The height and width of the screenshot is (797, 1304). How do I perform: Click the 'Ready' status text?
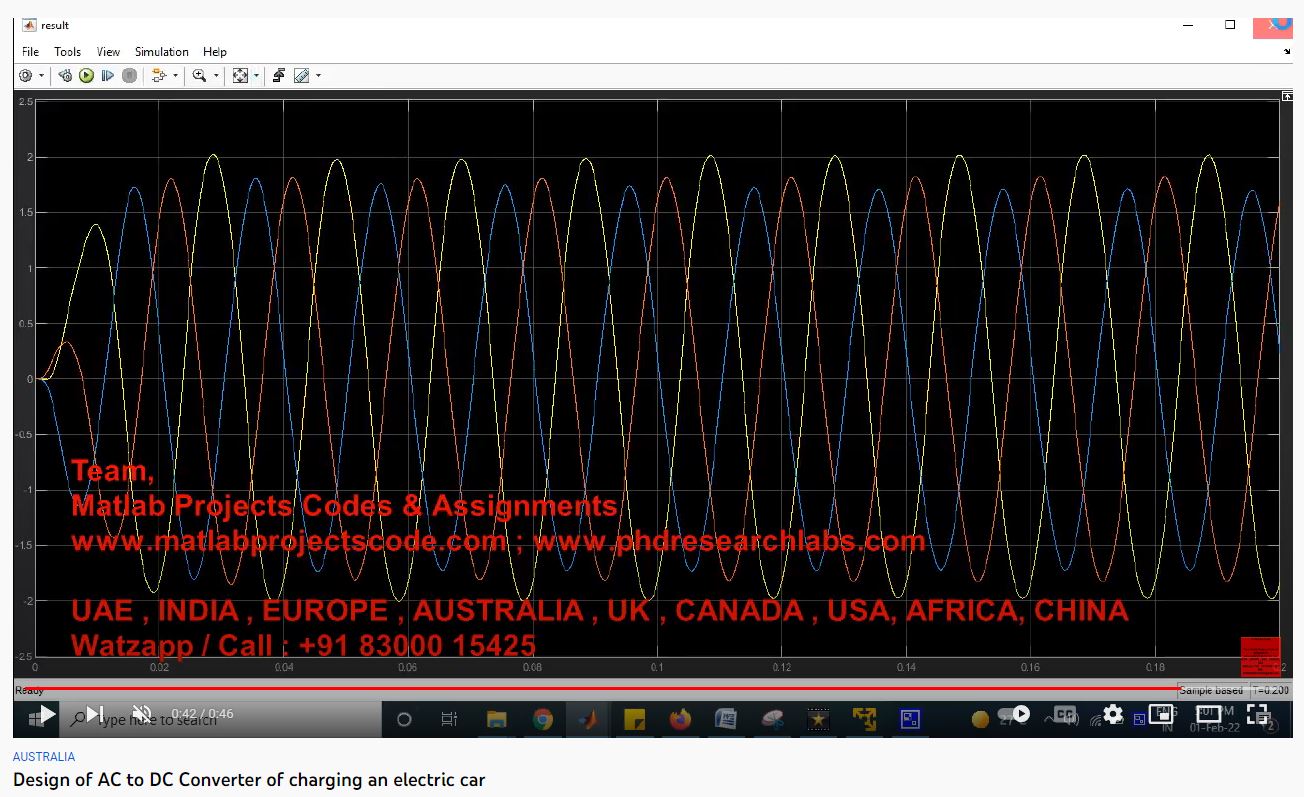point(29,690)
